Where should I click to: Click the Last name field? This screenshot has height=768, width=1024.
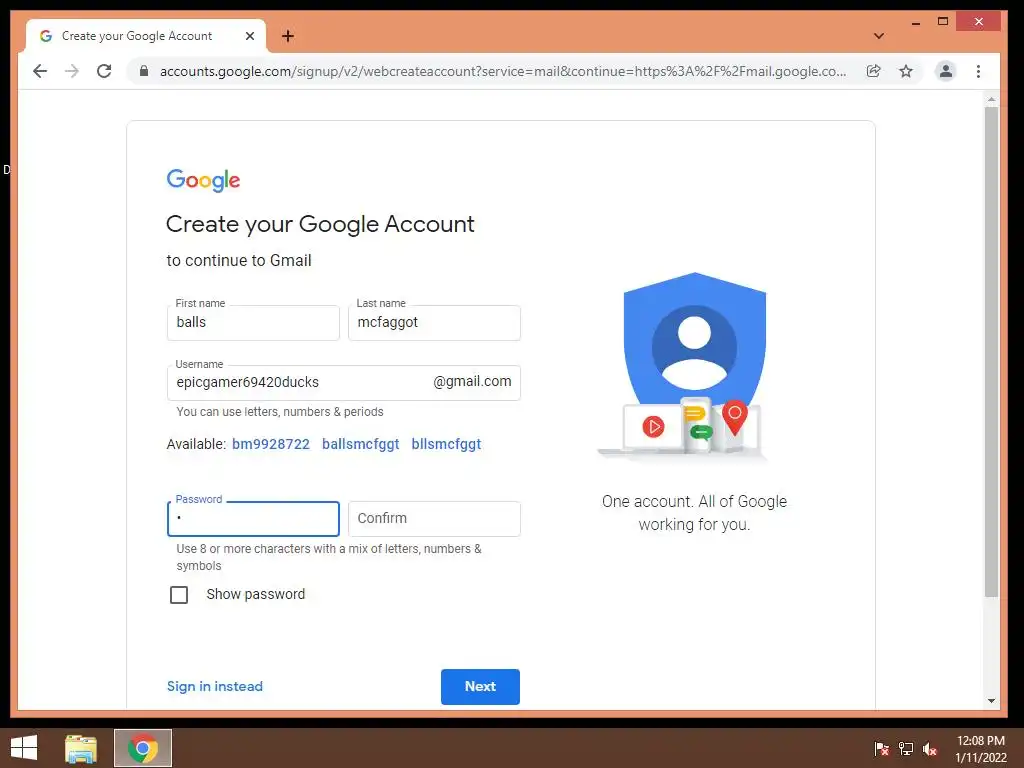(x=434, y=323)
